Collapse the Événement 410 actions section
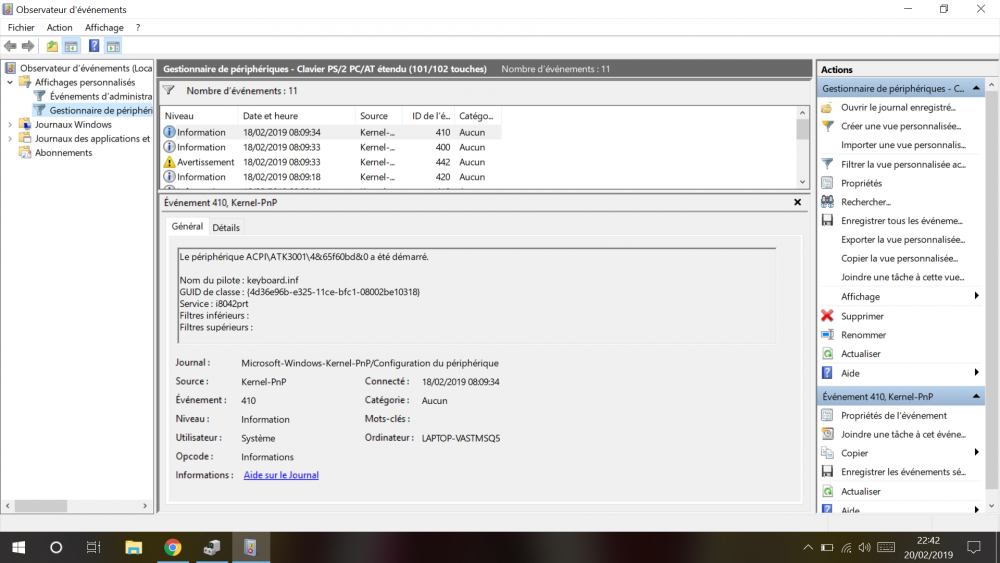 pyautogui.click(x=976, y=397)
